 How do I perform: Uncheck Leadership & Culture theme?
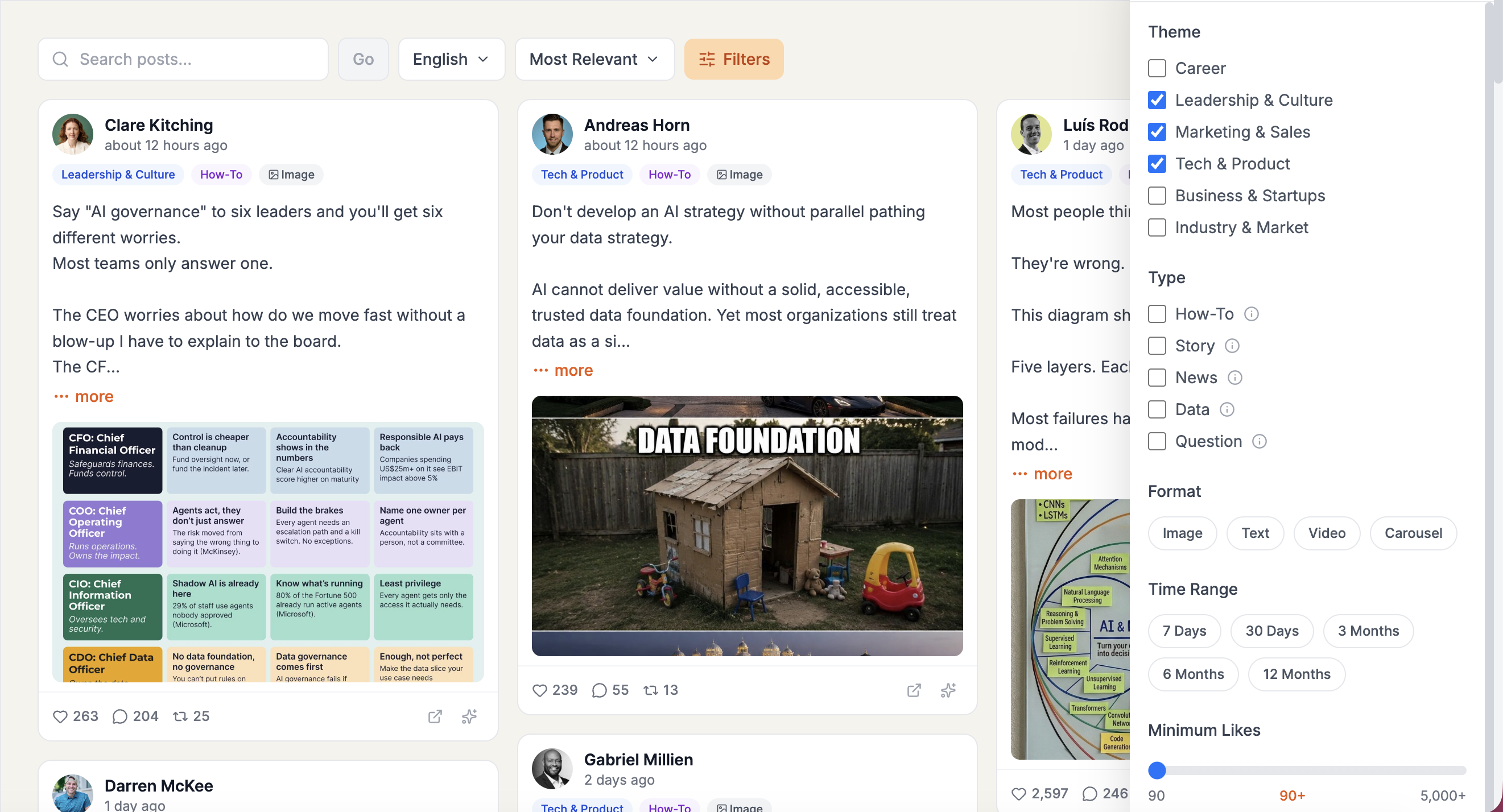1157,100
